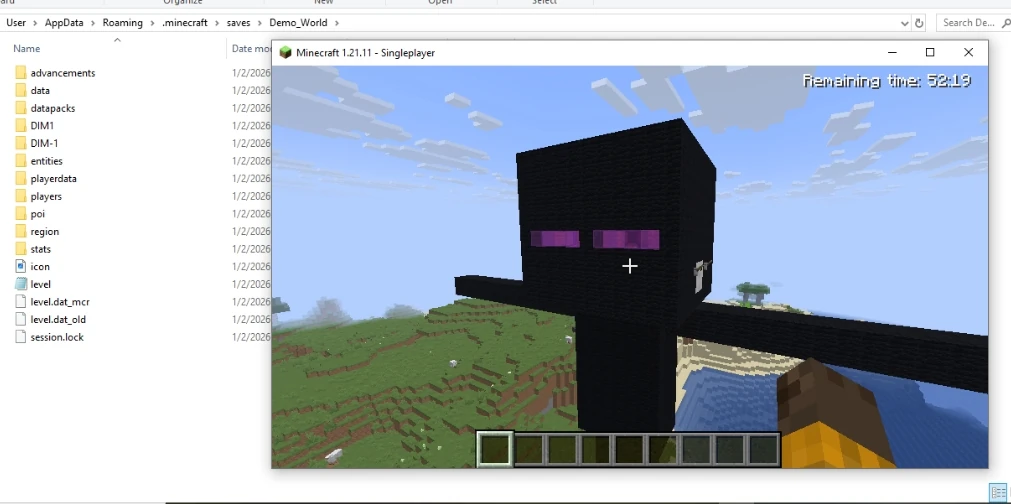Select the last hotbar slot
1011x504 pixels.
coord(763,449)
